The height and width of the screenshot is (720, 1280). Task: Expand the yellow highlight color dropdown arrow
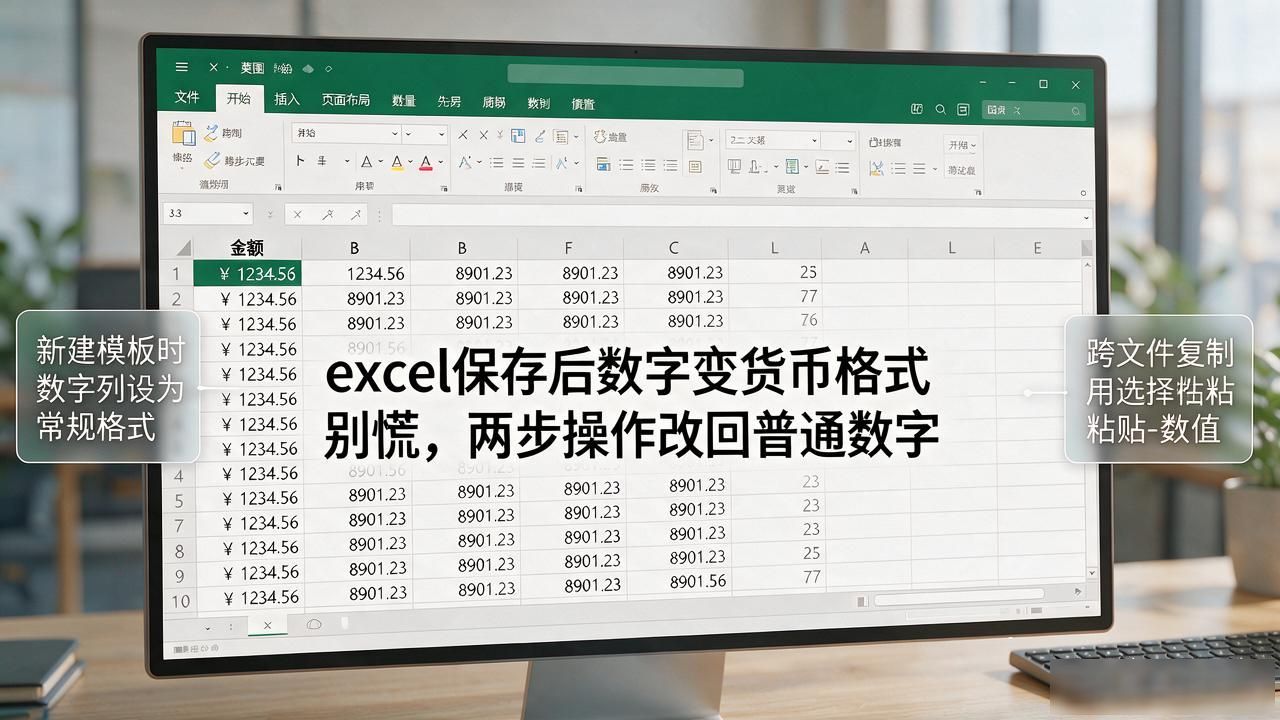(410, 162)
